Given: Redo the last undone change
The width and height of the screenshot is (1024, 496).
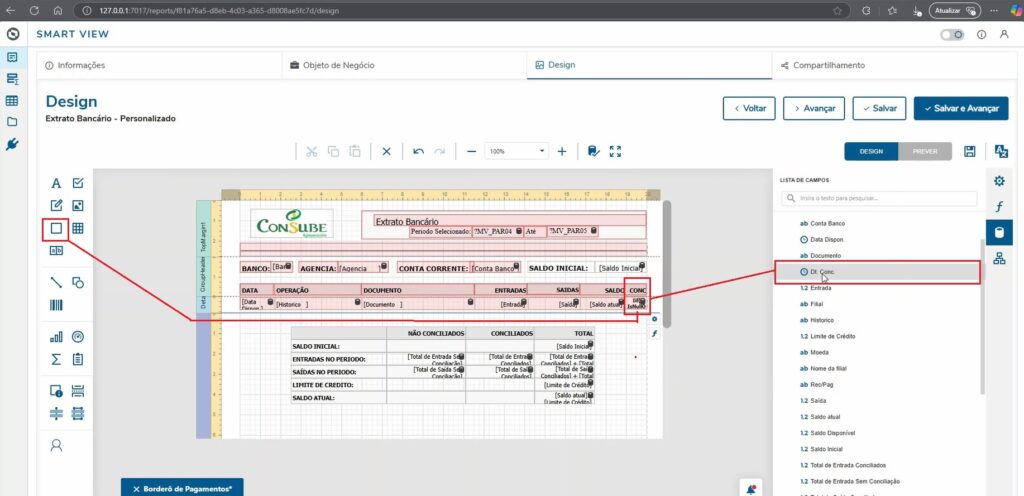Looking at the screenshot, I should point(440,151).
